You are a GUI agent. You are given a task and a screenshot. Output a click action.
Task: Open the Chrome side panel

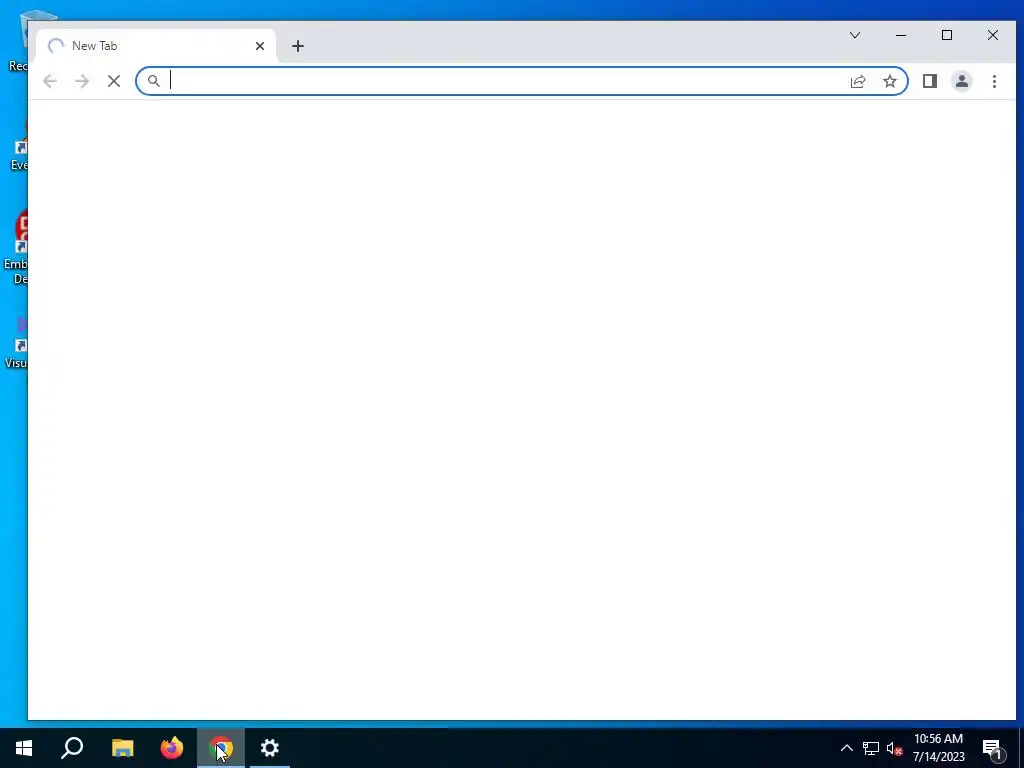pos(929,81)
